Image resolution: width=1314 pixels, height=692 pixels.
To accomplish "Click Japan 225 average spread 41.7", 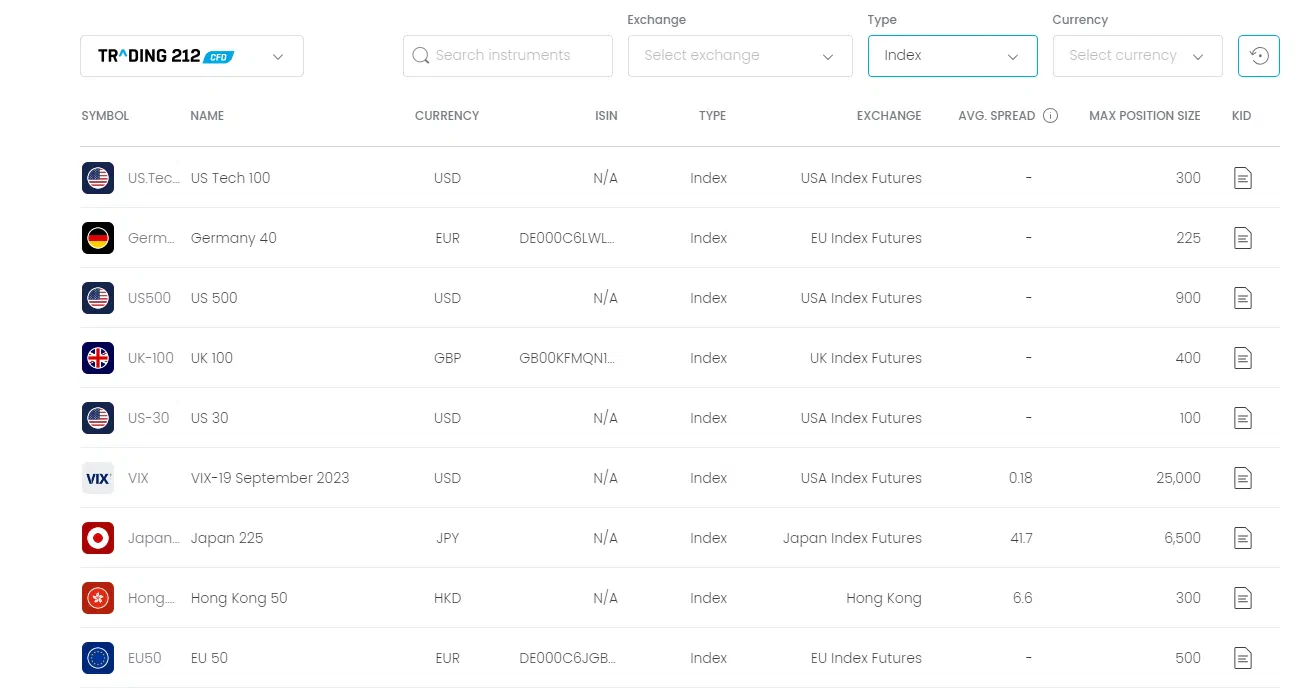I will click(x=1021, y=538).
